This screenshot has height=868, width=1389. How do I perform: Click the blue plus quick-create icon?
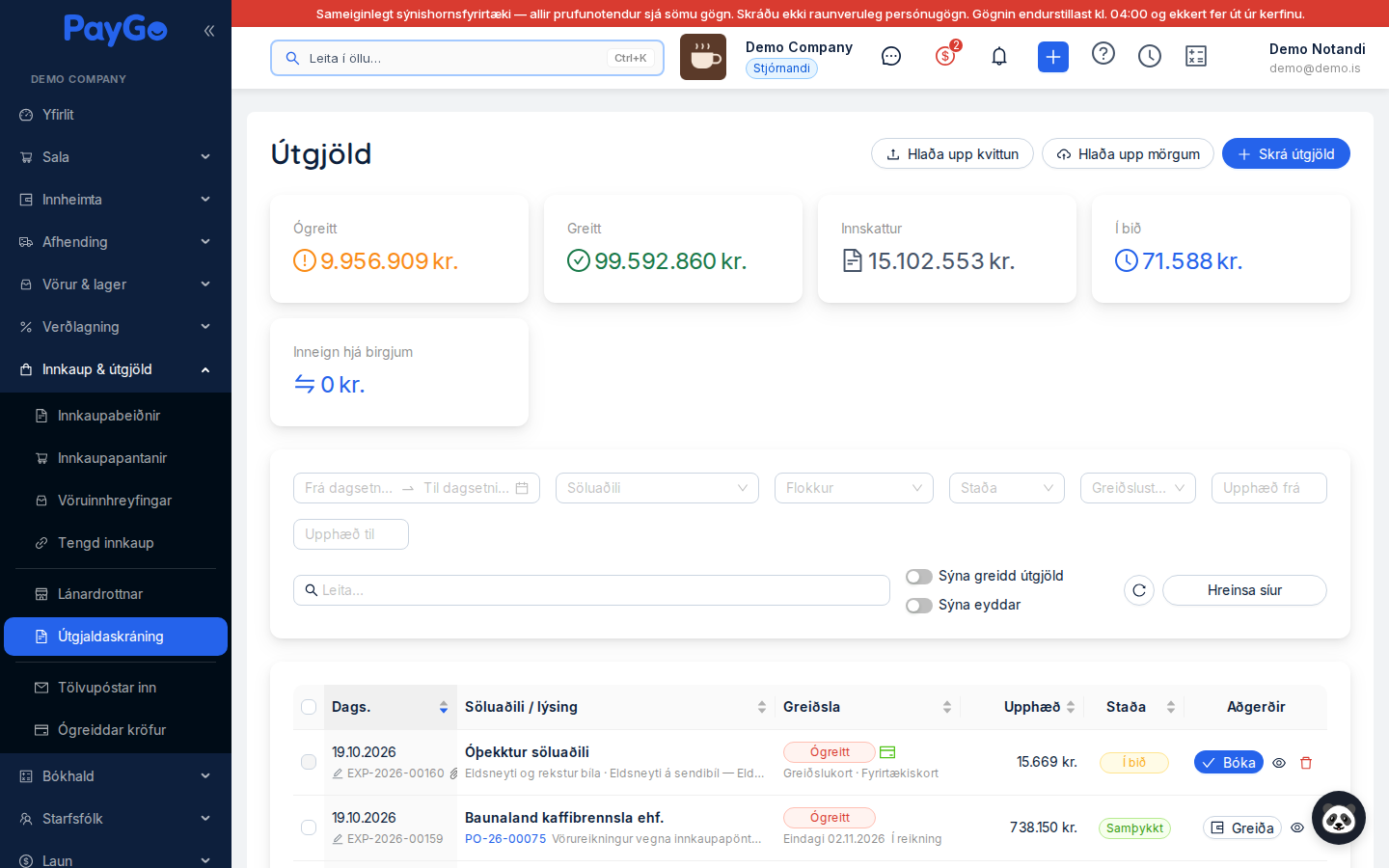(x=1053, y=57)
